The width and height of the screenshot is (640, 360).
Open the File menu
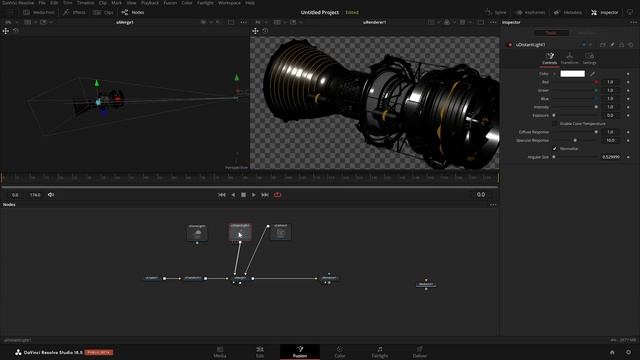click(x=42, y=2)
